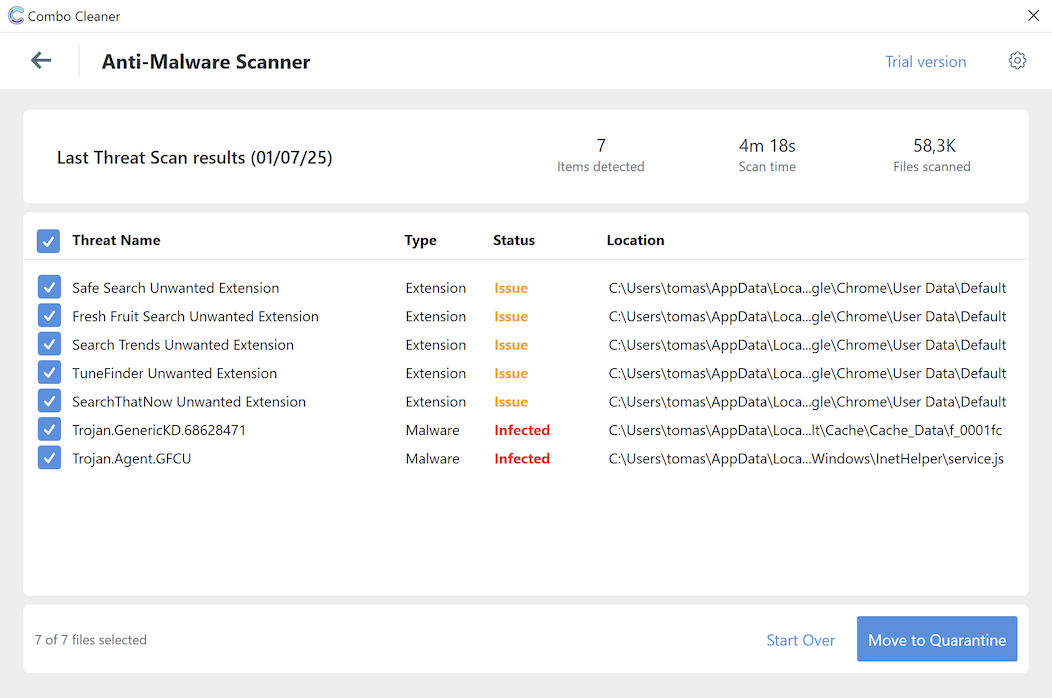The height and width of the screenshot is (698, 1052).
Task: Go back with the left arrow icon
Action: tap(41, 60)
